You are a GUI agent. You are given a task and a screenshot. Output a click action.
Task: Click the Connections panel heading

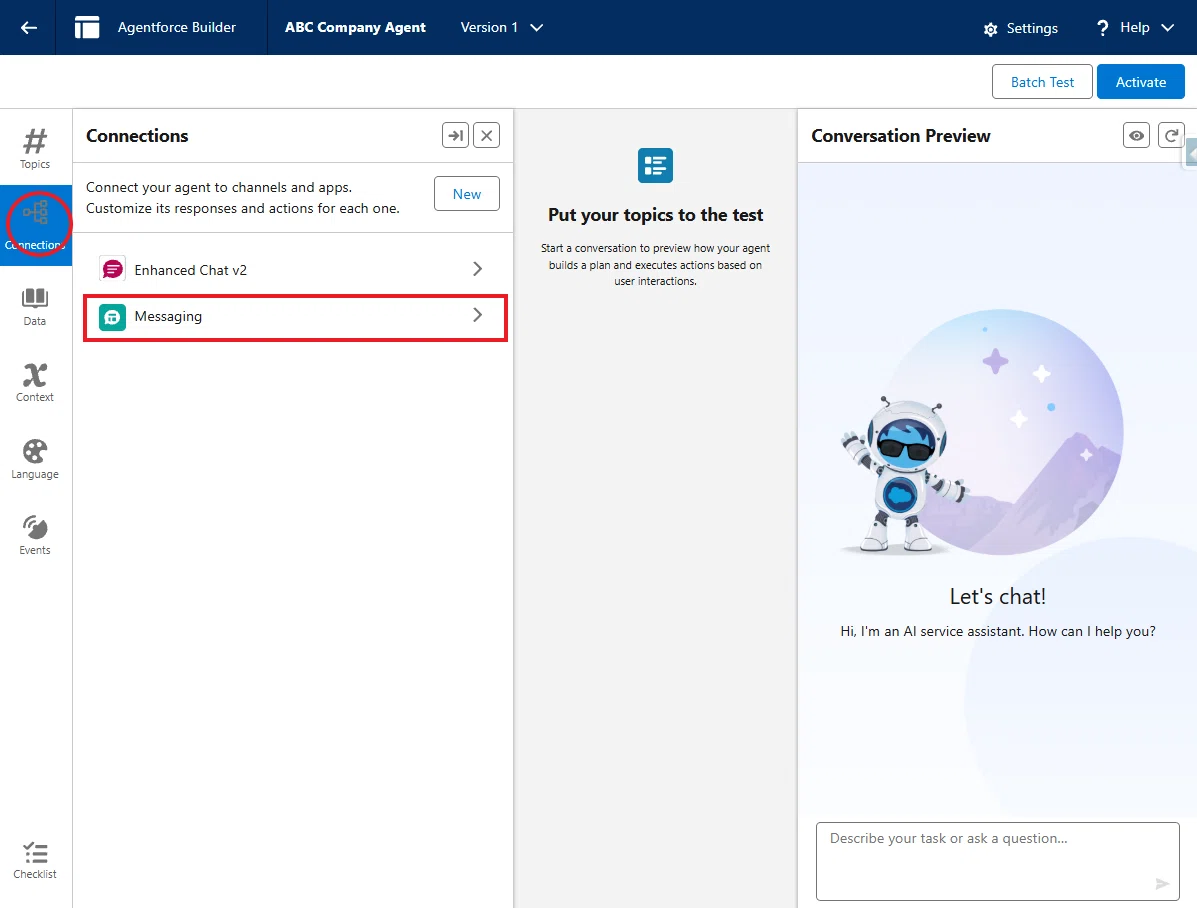point(137,136)
